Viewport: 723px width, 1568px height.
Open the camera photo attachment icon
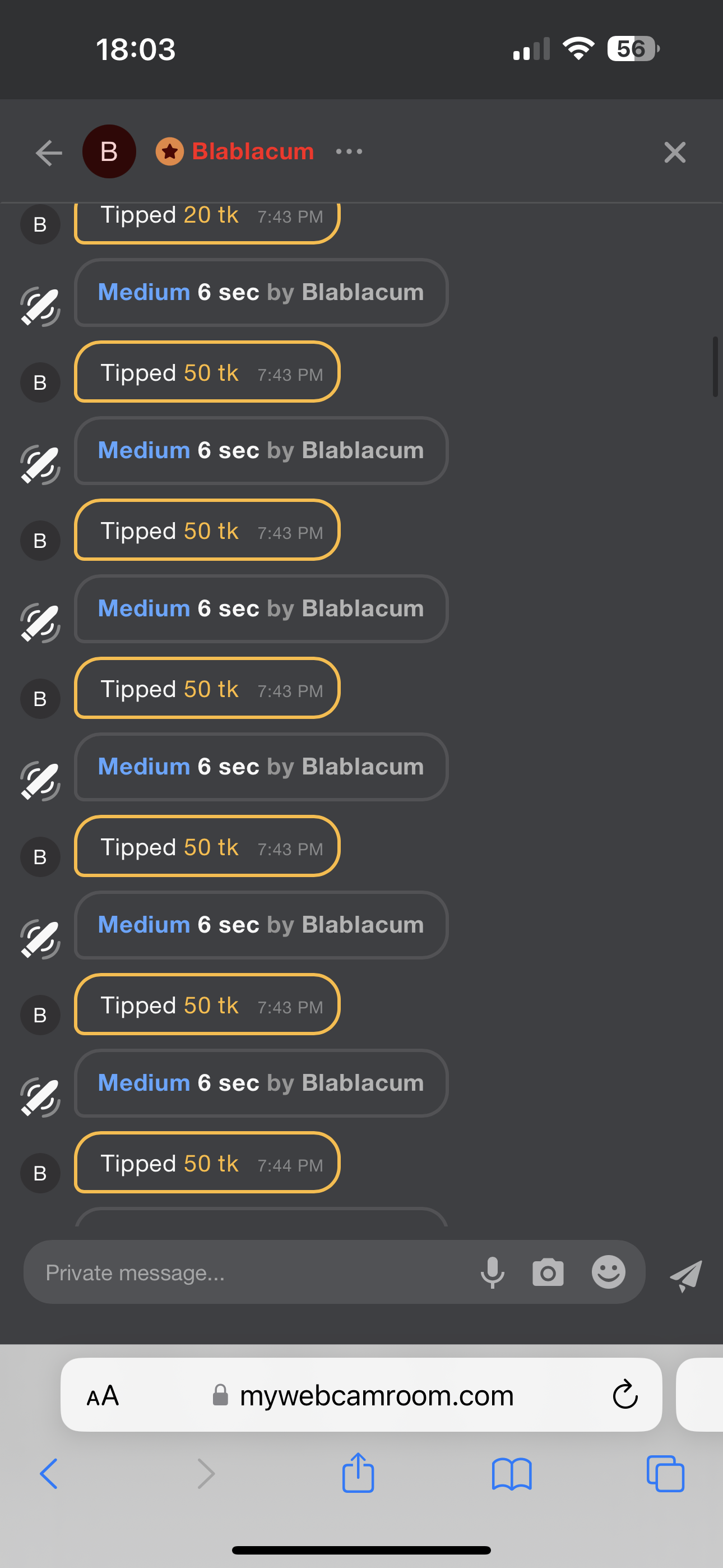(548, 1272)
